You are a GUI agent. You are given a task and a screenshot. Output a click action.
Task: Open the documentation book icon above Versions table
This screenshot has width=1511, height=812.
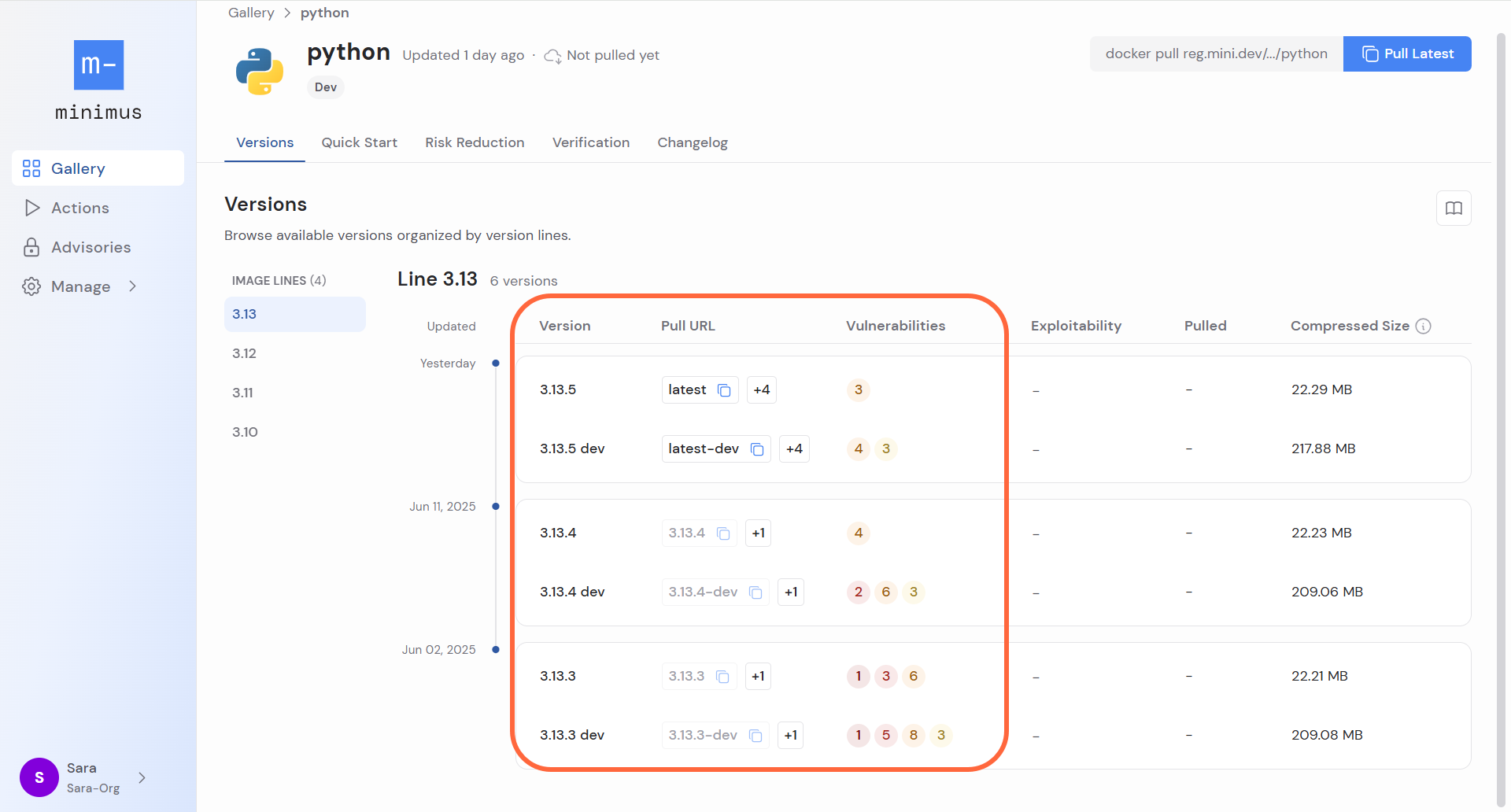(x=1454, y=208)
